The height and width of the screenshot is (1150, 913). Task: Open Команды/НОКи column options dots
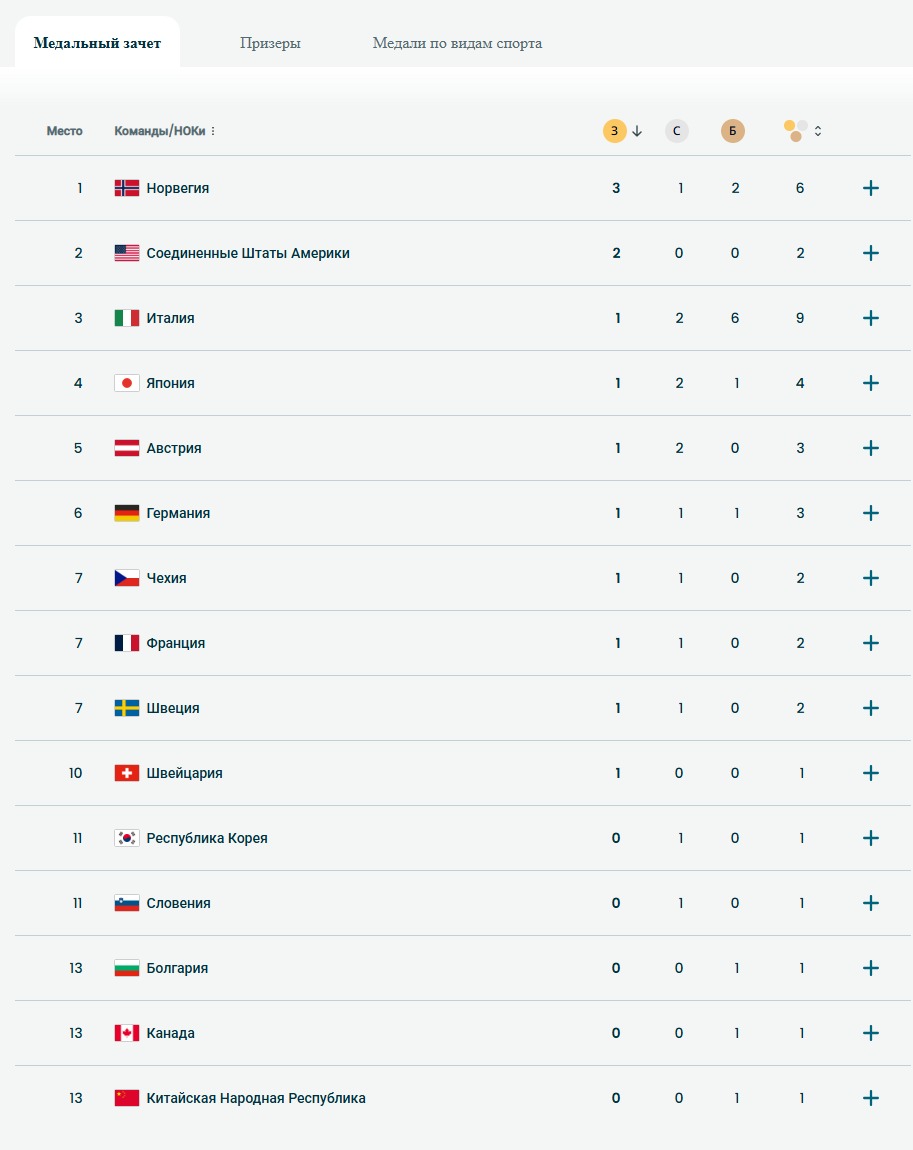click(x=213, y=131)
